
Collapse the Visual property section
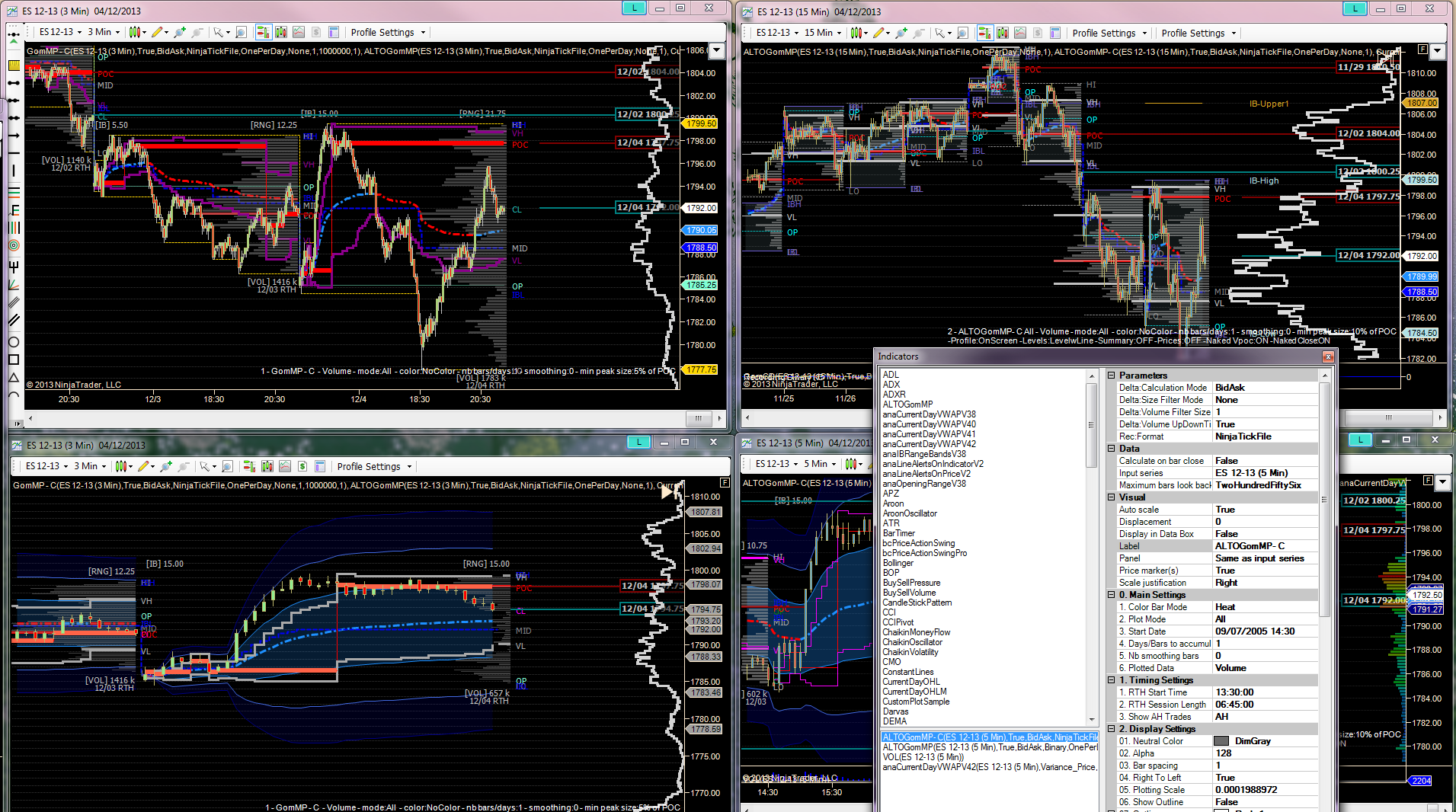(x=1112, y=497)
